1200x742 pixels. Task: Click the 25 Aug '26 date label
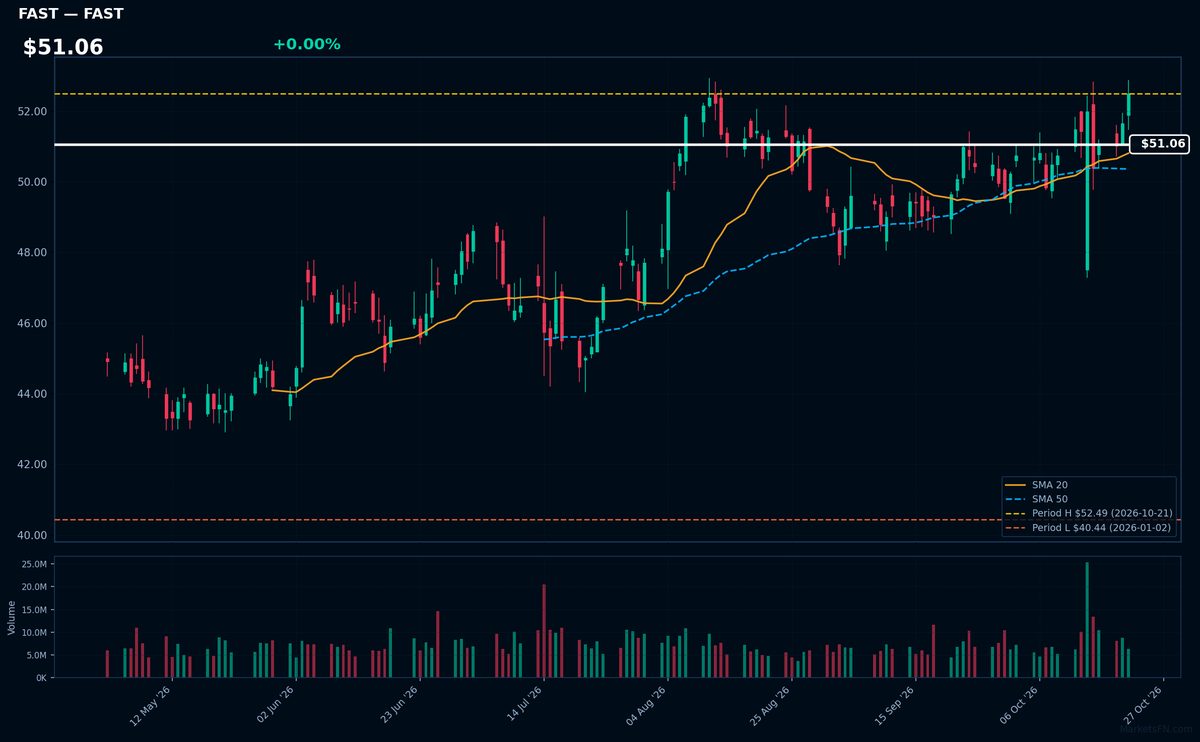(771, 707)
